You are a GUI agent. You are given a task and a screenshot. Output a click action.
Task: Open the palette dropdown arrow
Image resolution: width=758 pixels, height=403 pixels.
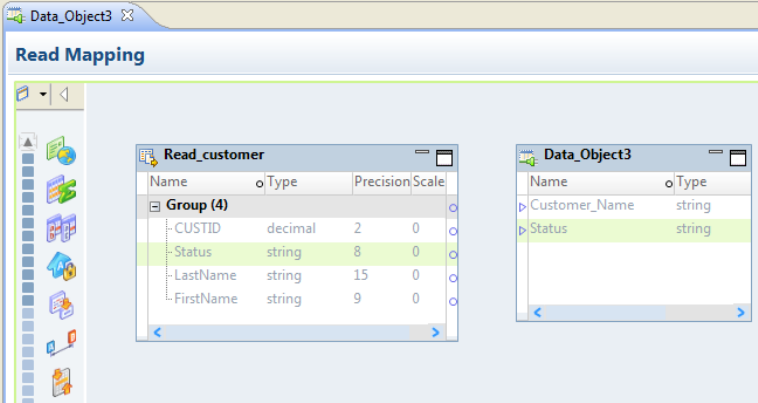(43, 95)
